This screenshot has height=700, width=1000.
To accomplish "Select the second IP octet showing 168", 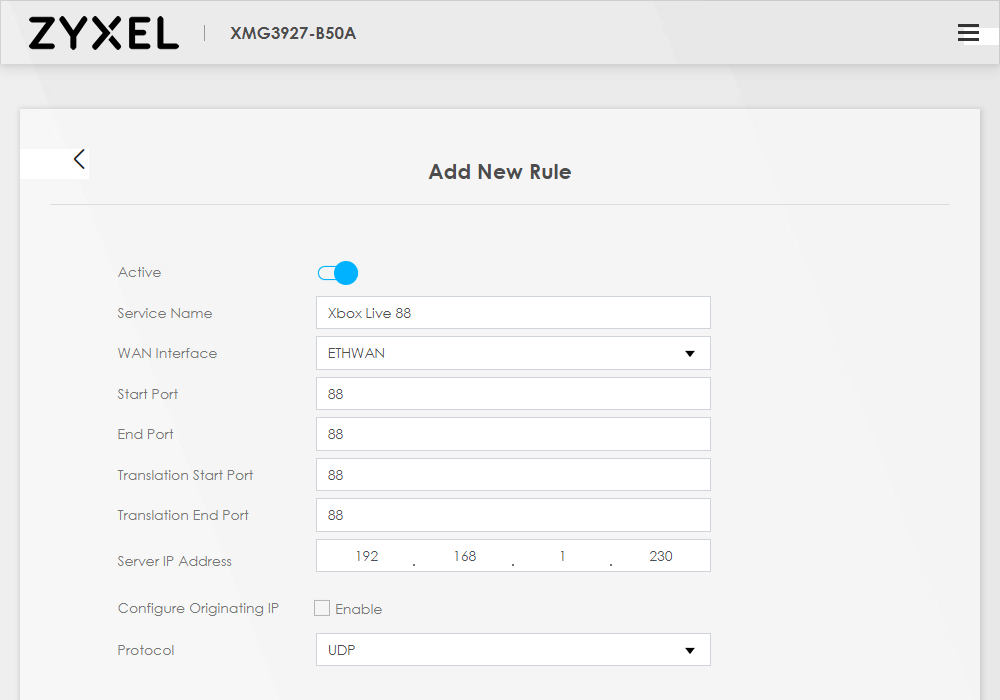I will click(x=464, y=556).
